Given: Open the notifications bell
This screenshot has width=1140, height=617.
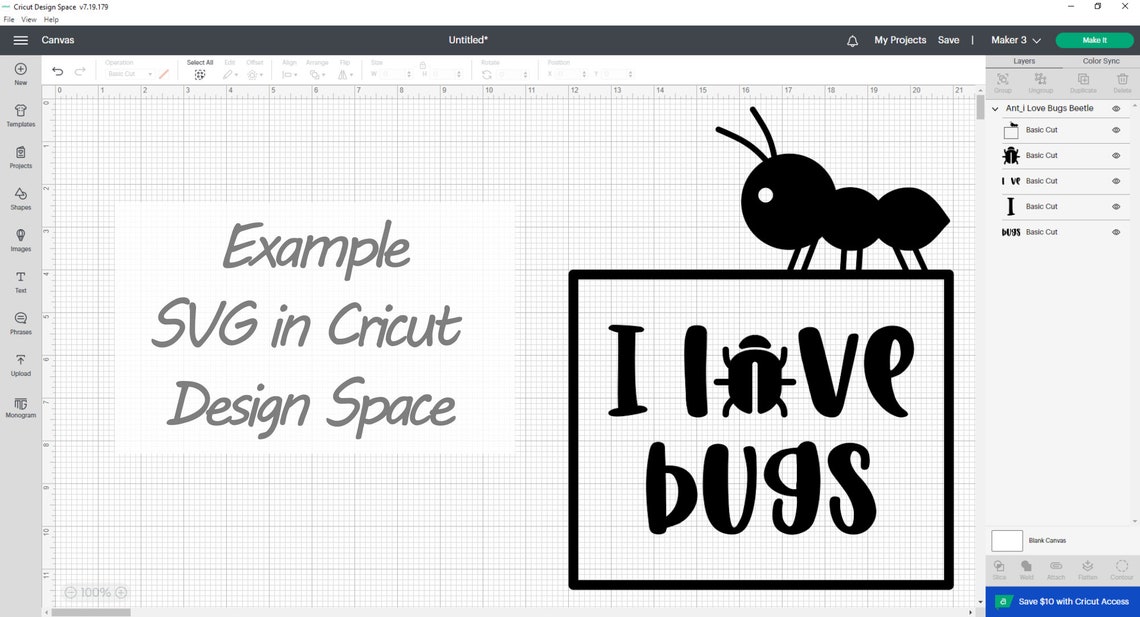Looking at the screenshot, I should [x=852, y=40].
